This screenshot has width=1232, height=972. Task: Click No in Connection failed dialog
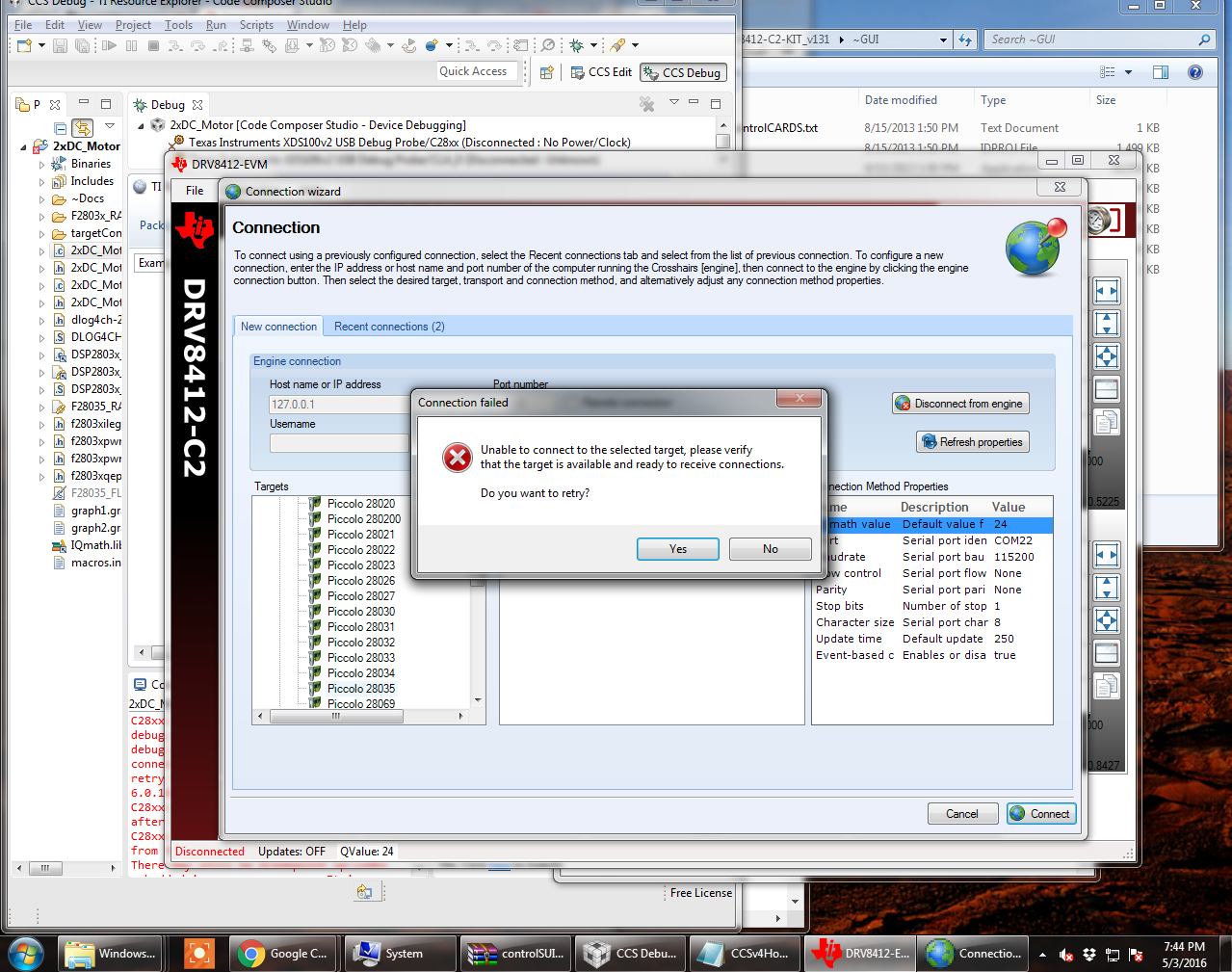pos(771,549)
